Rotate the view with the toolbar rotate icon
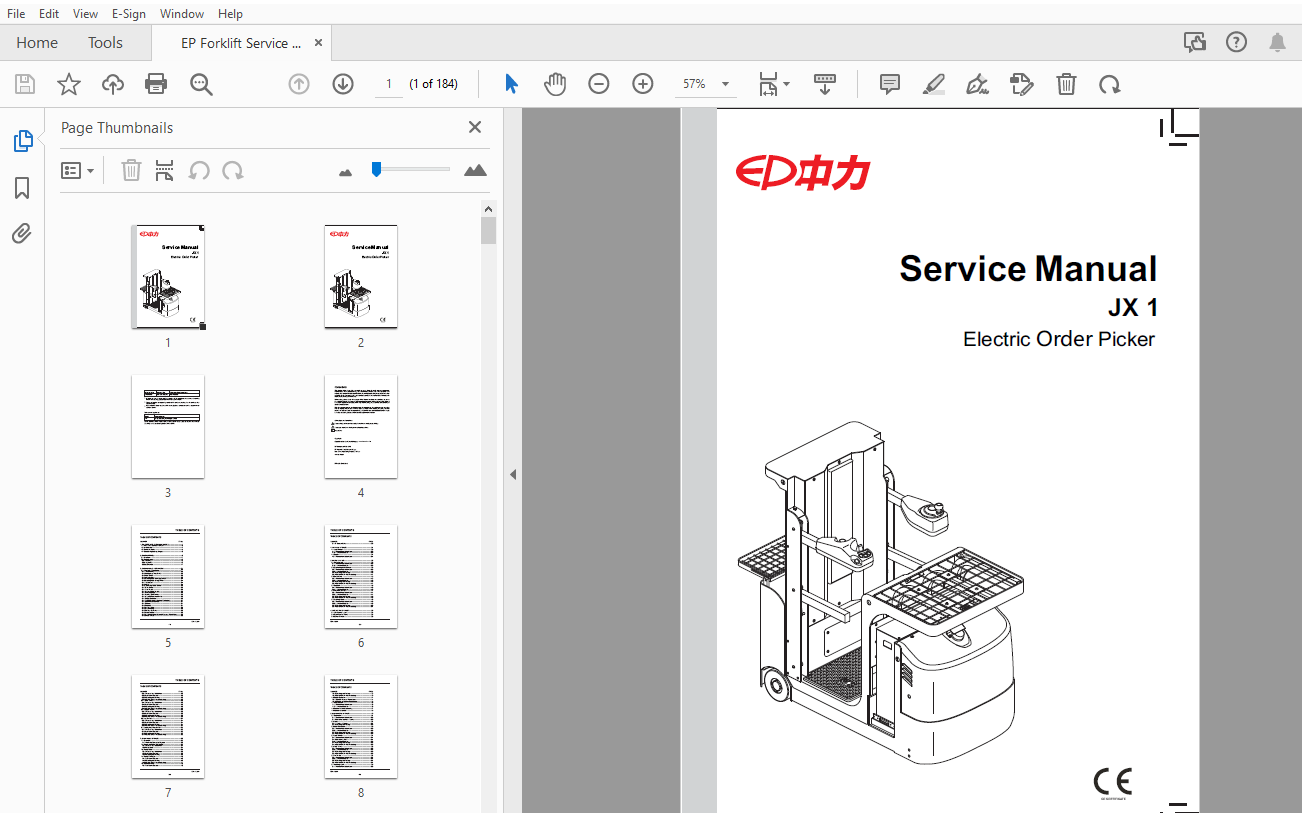 point(1110,84)
